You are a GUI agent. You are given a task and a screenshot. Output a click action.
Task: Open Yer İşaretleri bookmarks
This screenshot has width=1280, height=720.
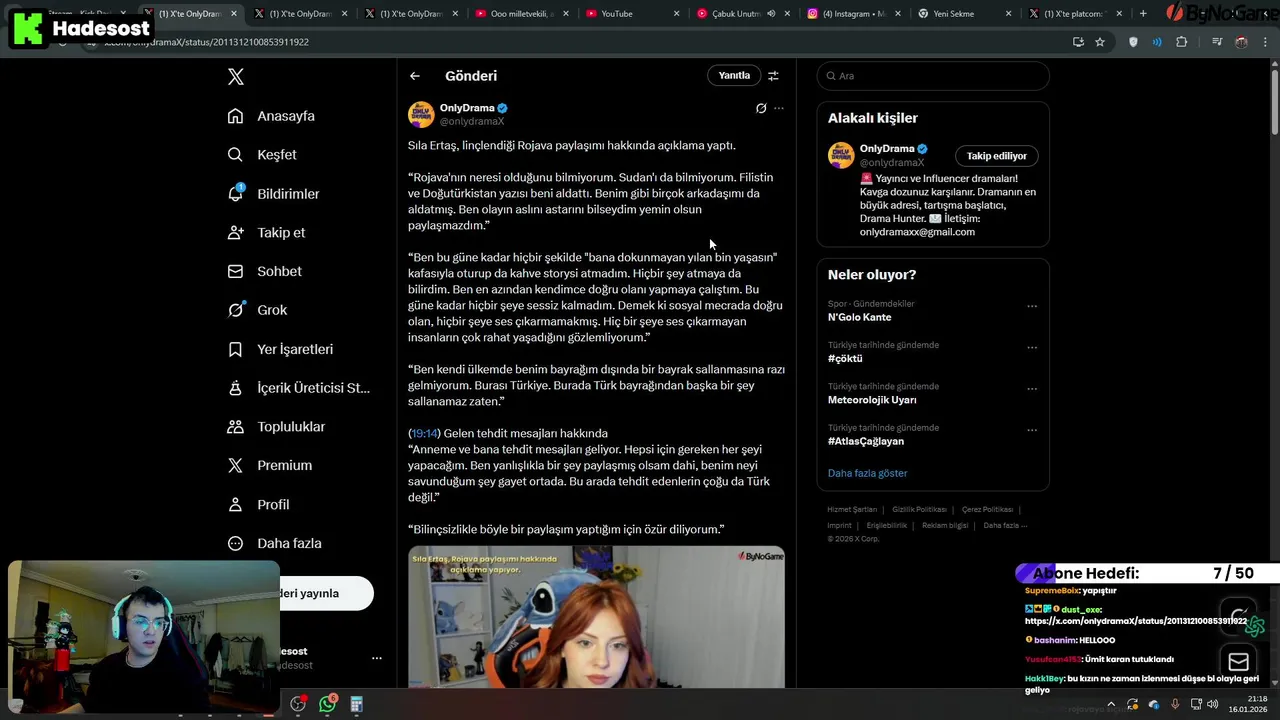tap(280, 349)
